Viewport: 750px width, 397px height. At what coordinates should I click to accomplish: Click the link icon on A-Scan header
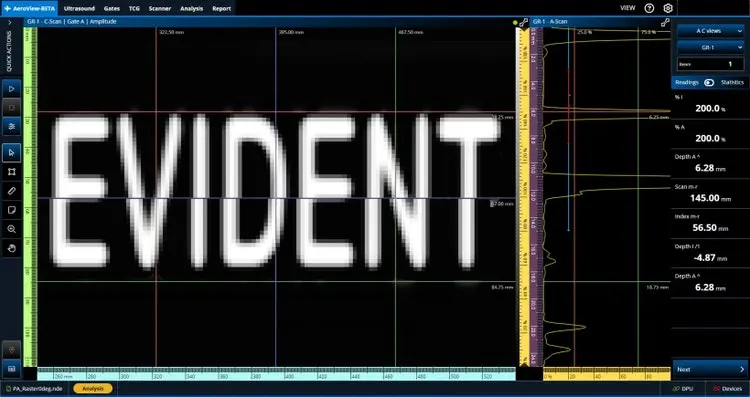[665, 22]
